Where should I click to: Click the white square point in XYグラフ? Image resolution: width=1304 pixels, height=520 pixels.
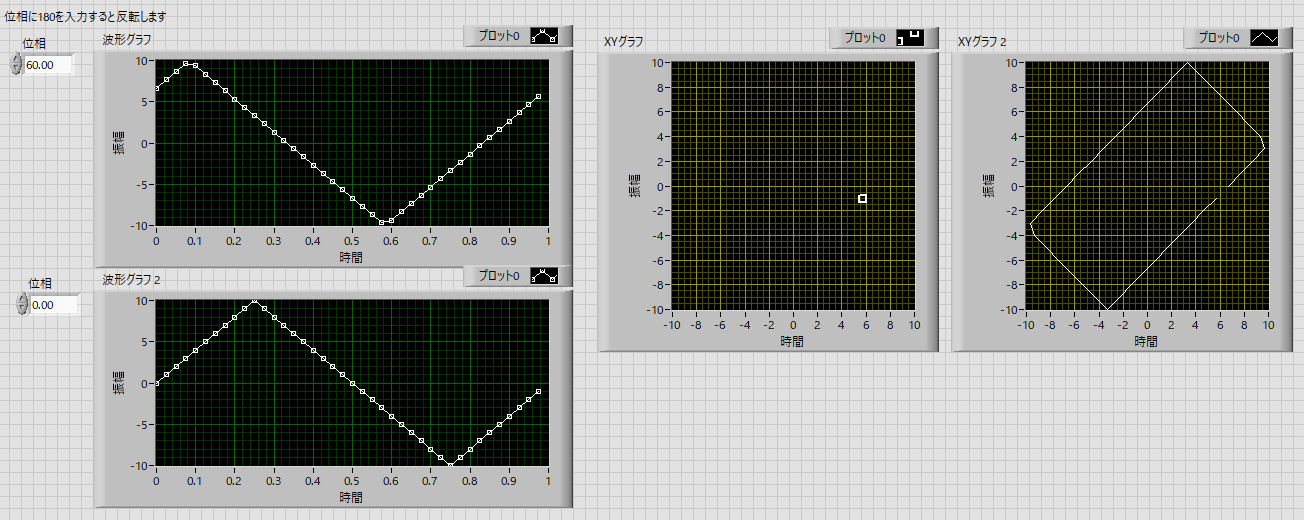click(862, 199)
